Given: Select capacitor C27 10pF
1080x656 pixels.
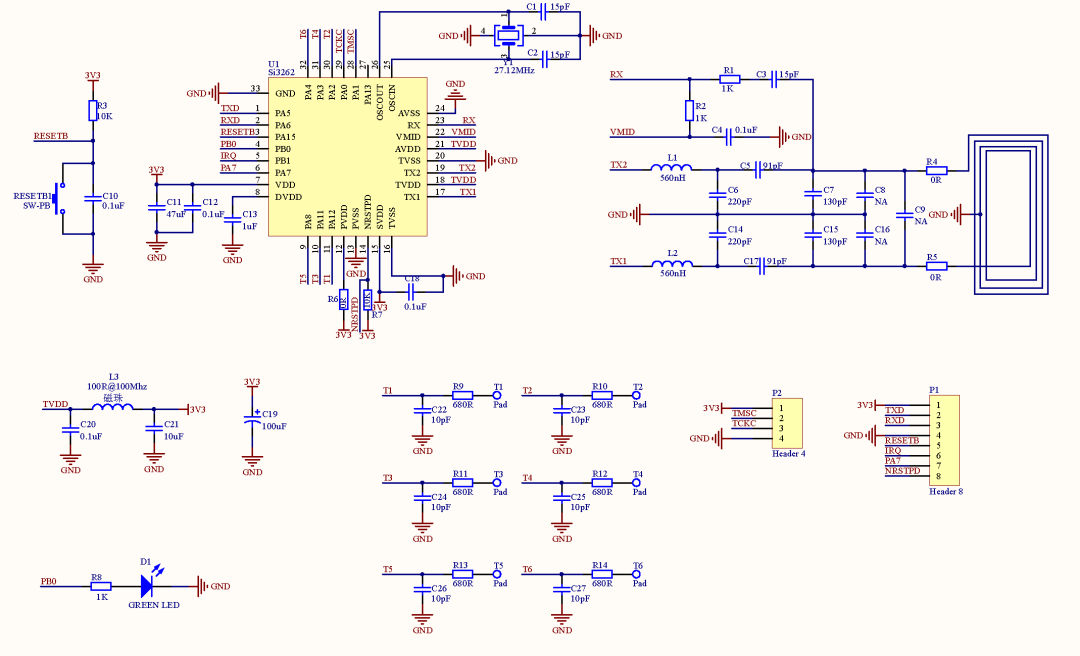Looking at the screenshot, I should coord(562,589).
